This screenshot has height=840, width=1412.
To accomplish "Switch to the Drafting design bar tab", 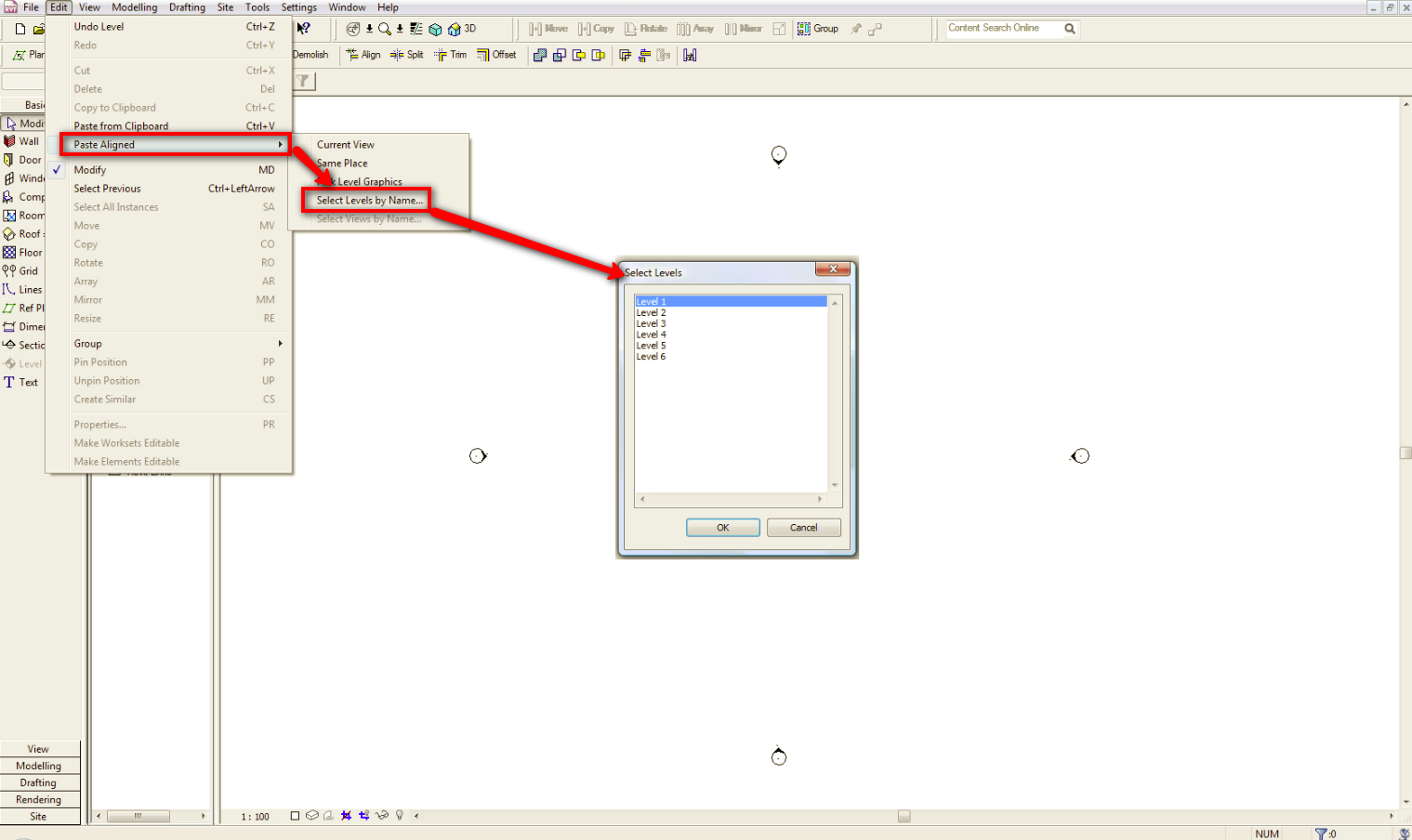I will (x=39, y=782).
